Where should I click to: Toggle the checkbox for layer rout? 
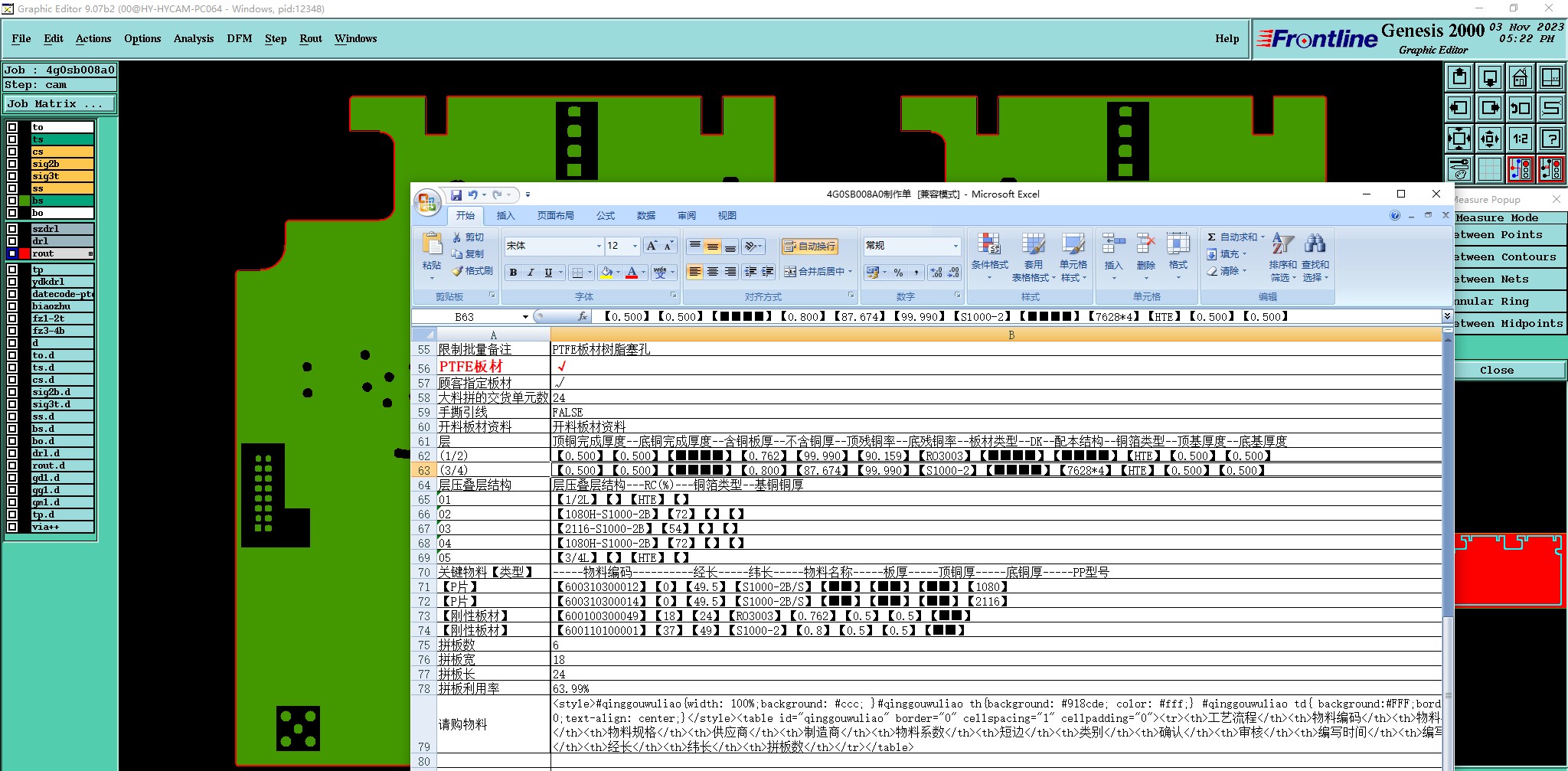12,253
